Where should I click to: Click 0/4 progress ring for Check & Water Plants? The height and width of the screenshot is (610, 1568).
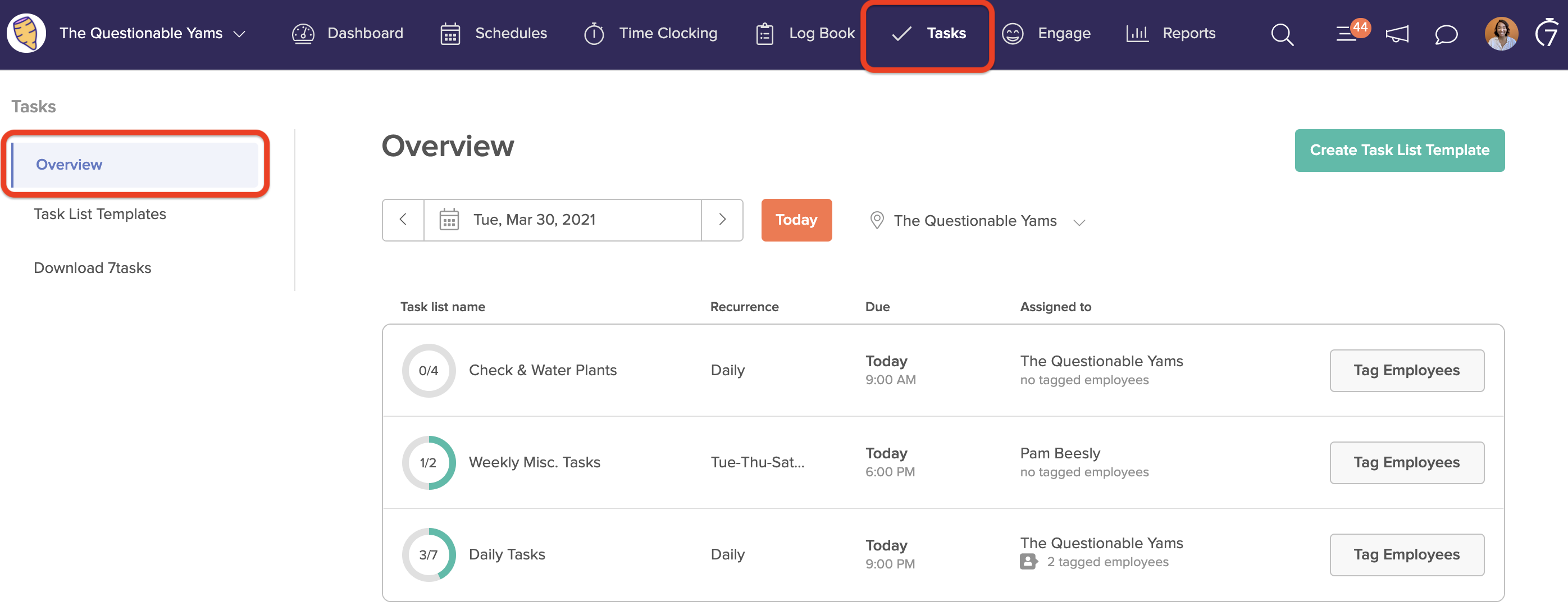[x=429, y=371]
